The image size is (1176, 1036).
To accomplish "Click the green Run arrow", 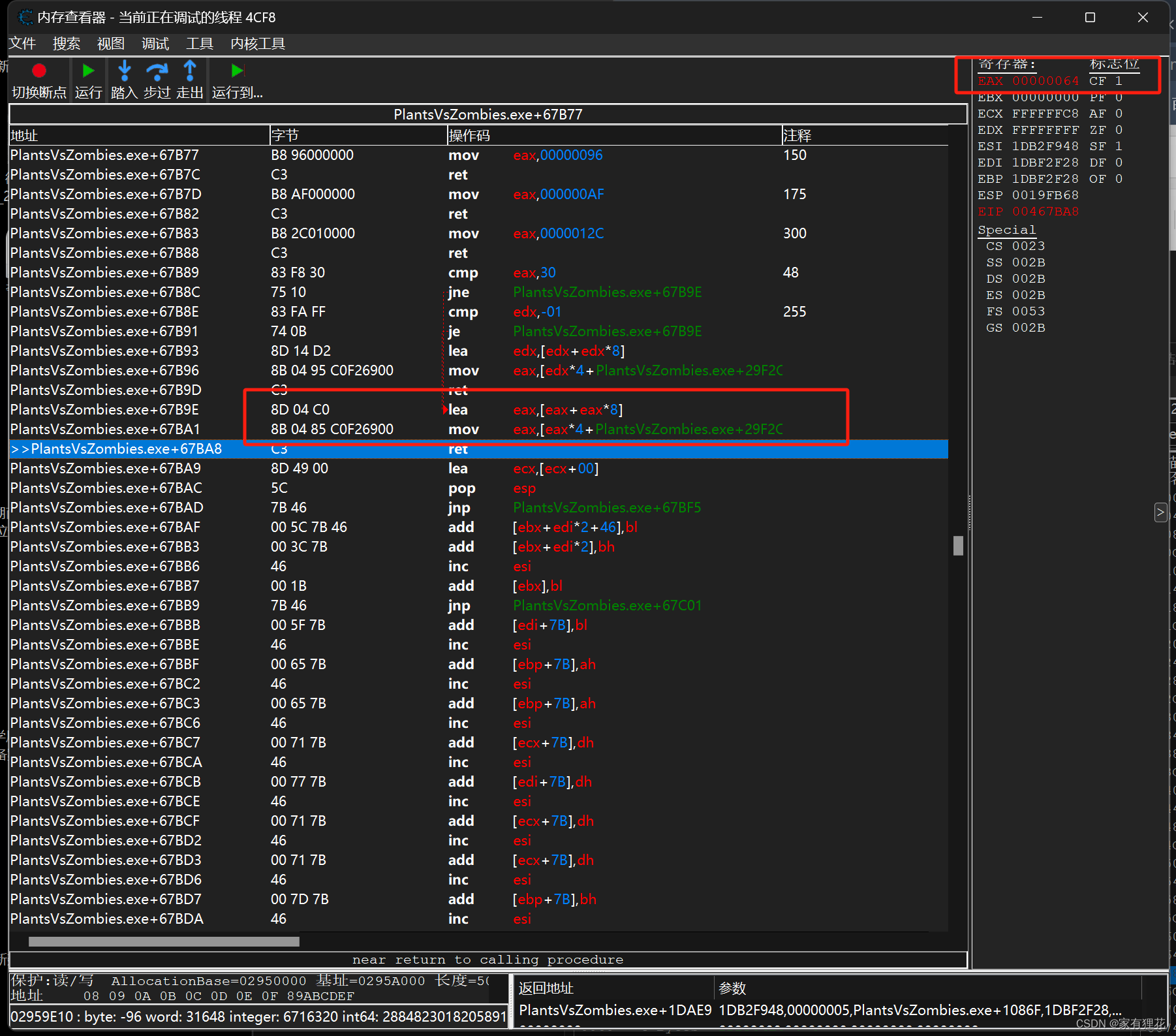I will (x=88, y=71).
